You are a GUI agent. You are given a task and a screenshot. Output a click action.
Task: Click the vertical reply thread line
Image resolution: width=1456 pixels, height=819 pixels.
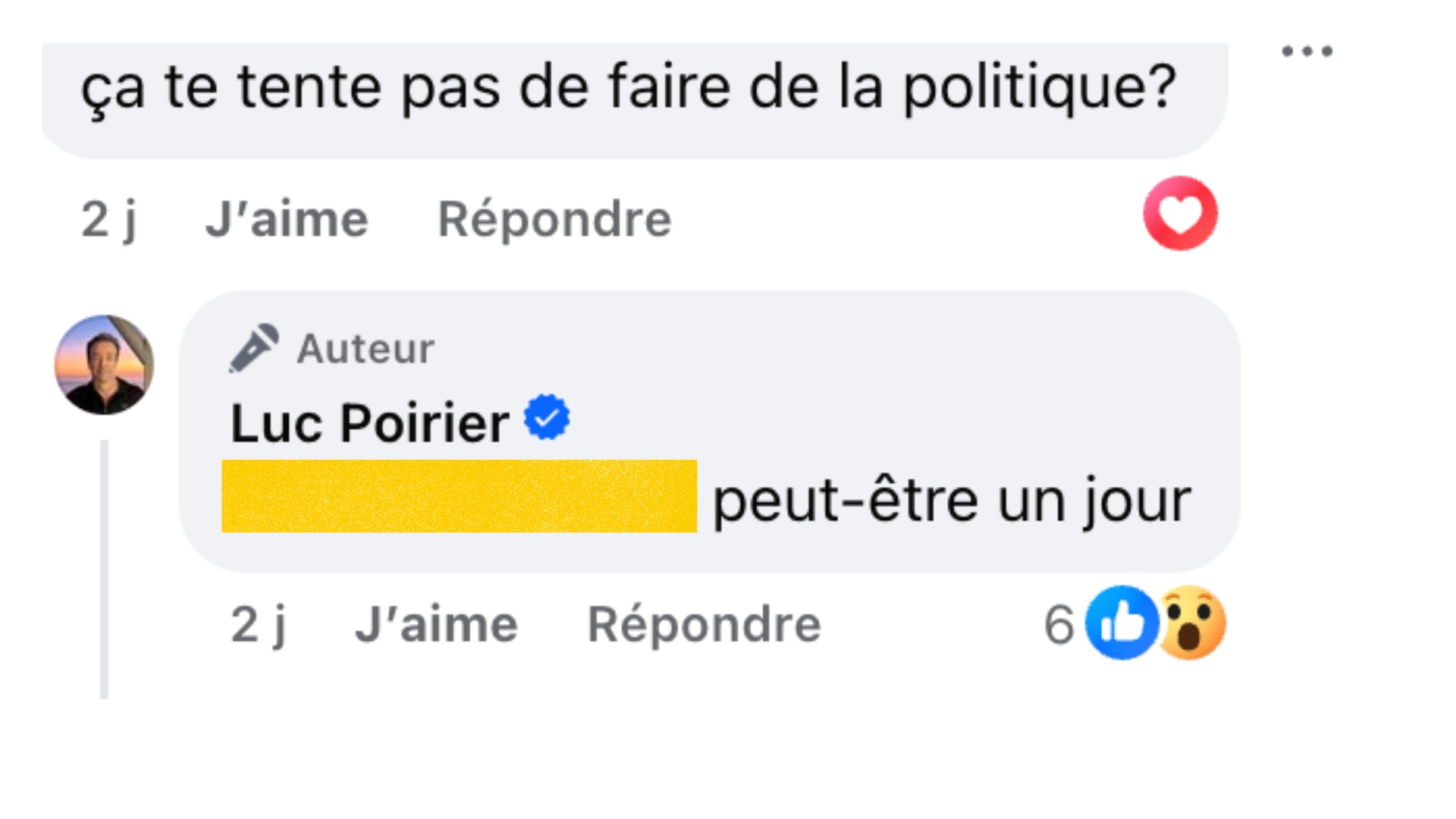105,569
